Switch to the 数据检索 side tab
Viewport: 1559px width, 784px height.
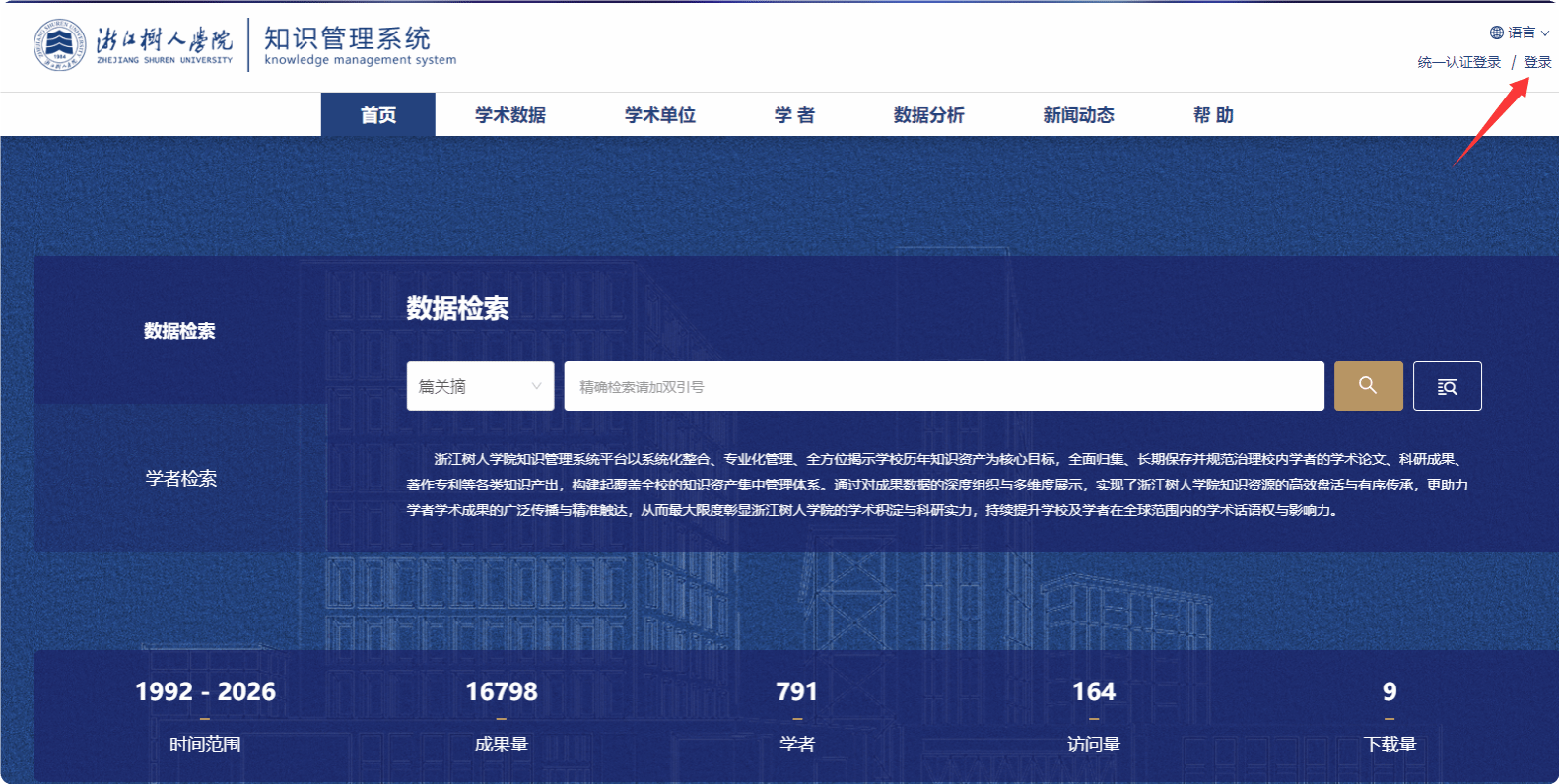tap(179, 331)
